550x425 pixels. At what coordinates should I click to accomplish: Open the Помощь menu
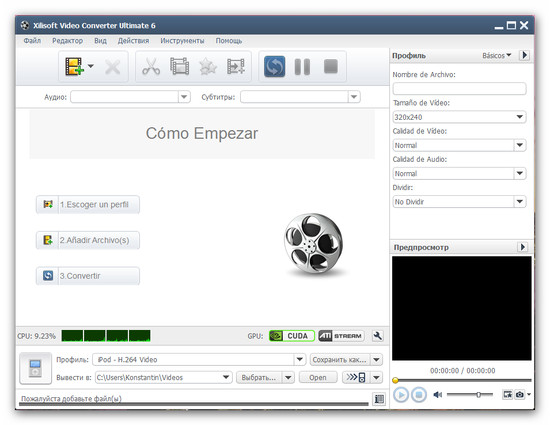click(x=229, y=41)
